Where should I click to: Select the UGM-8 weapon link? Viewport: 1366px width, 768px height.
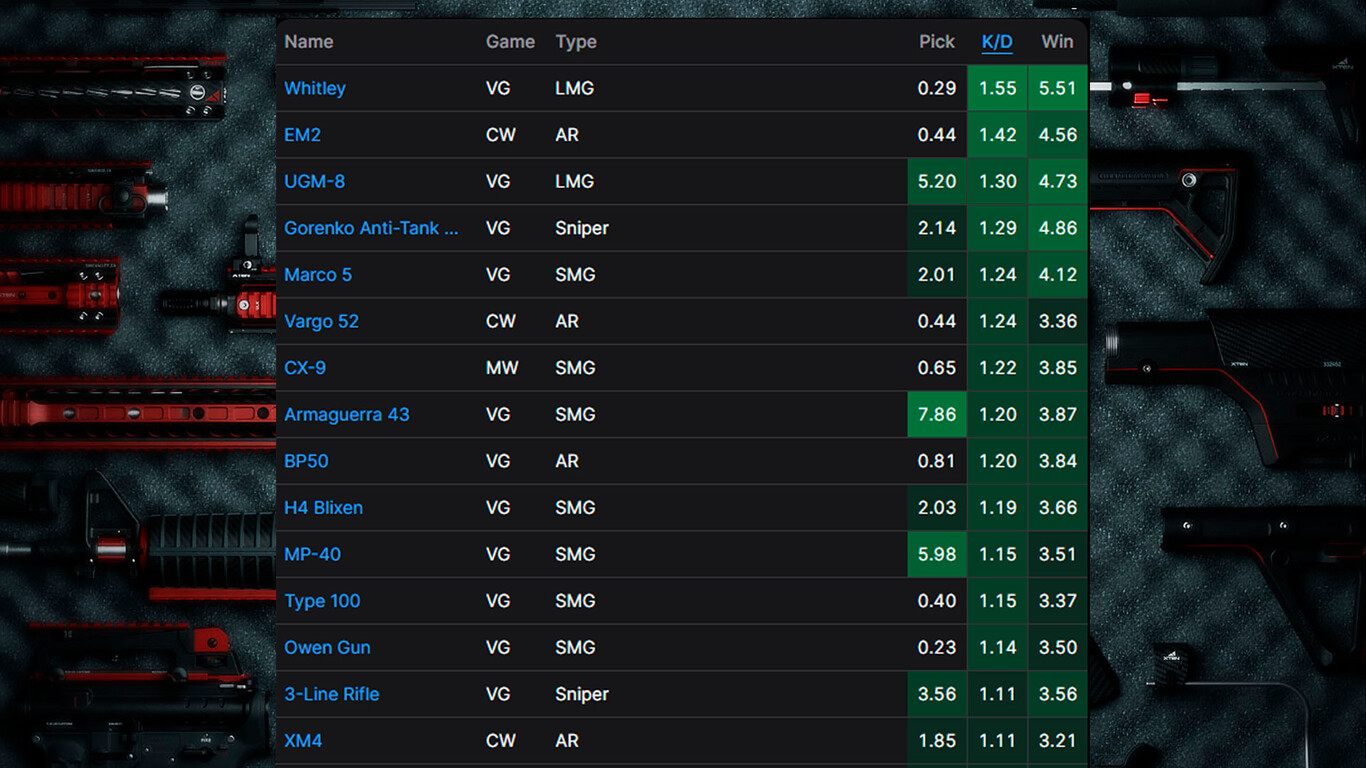tap(314, 181)
